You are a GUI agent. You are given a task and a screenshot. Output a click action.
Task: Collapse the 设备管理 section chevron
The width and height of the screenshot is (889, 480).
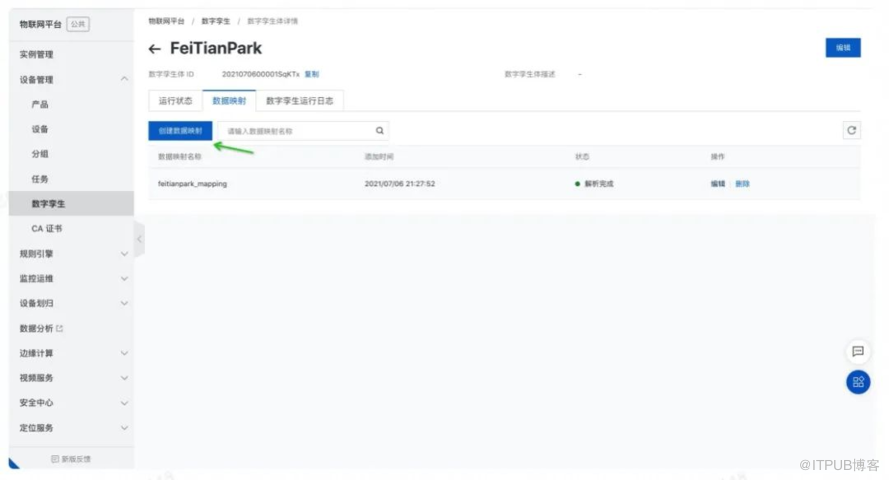pos(124,79)
